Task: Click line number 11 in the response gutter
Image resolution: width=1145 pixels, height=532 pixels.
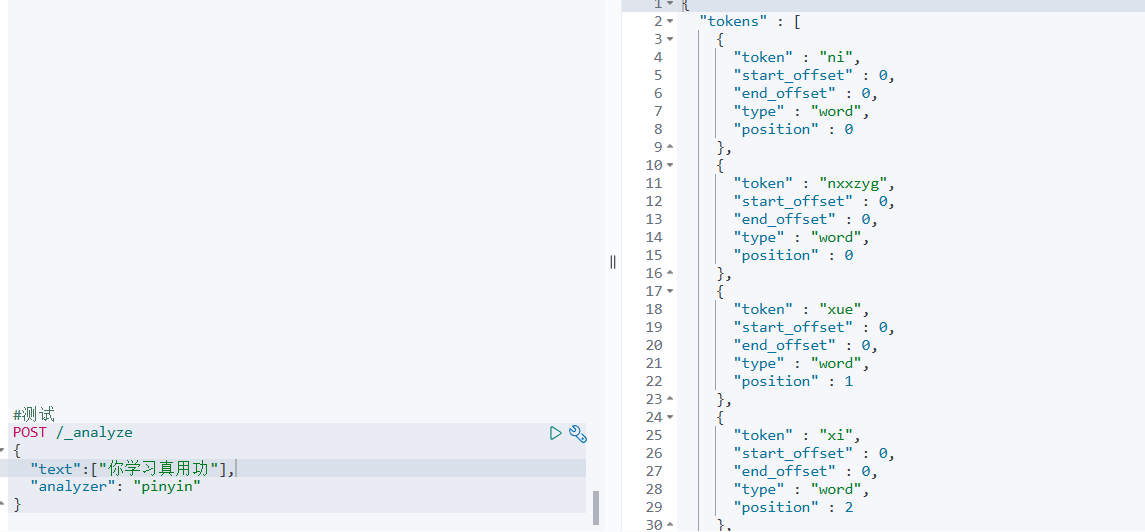Action: [654, 183]
